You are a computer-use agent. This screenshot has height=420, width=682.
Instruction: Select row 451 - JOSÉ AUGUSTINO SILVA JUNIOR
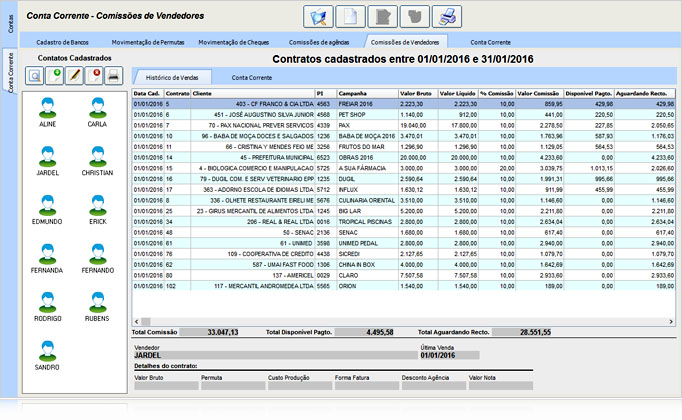pos(404,115)
